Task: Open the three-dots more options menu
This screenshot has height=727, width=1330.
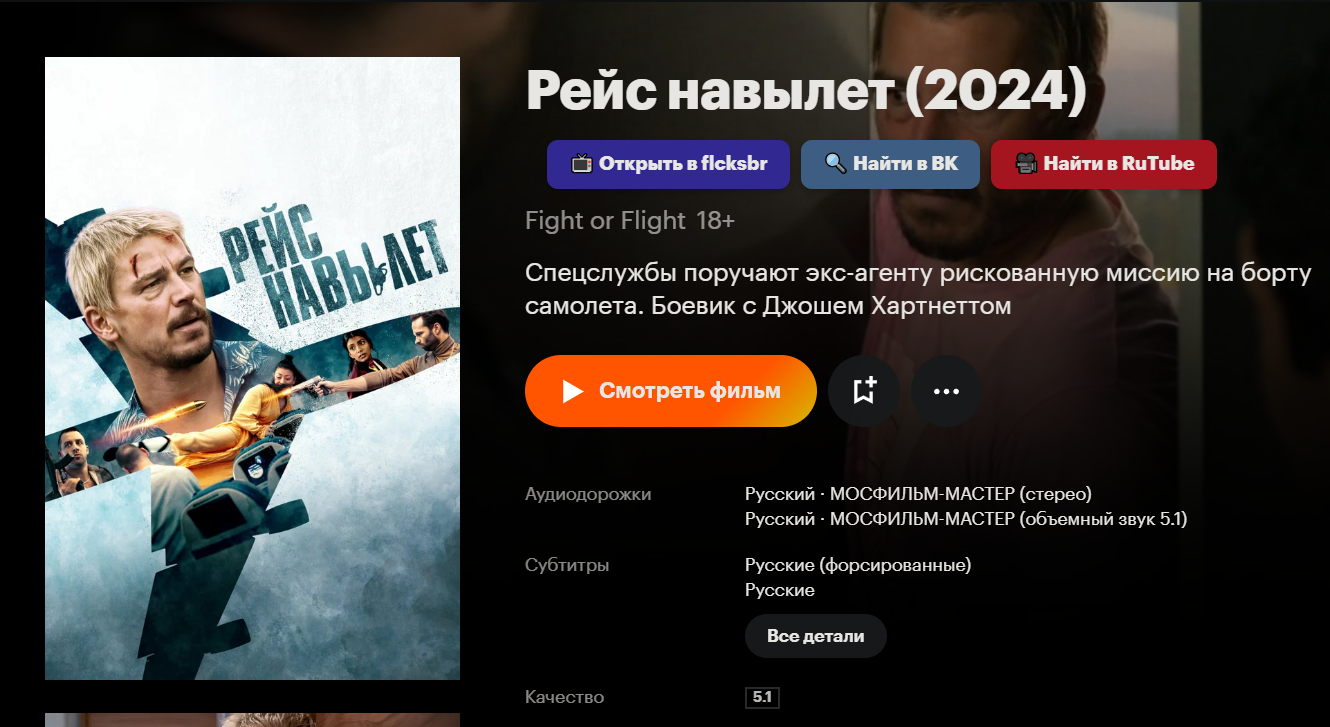Action: 946,391
